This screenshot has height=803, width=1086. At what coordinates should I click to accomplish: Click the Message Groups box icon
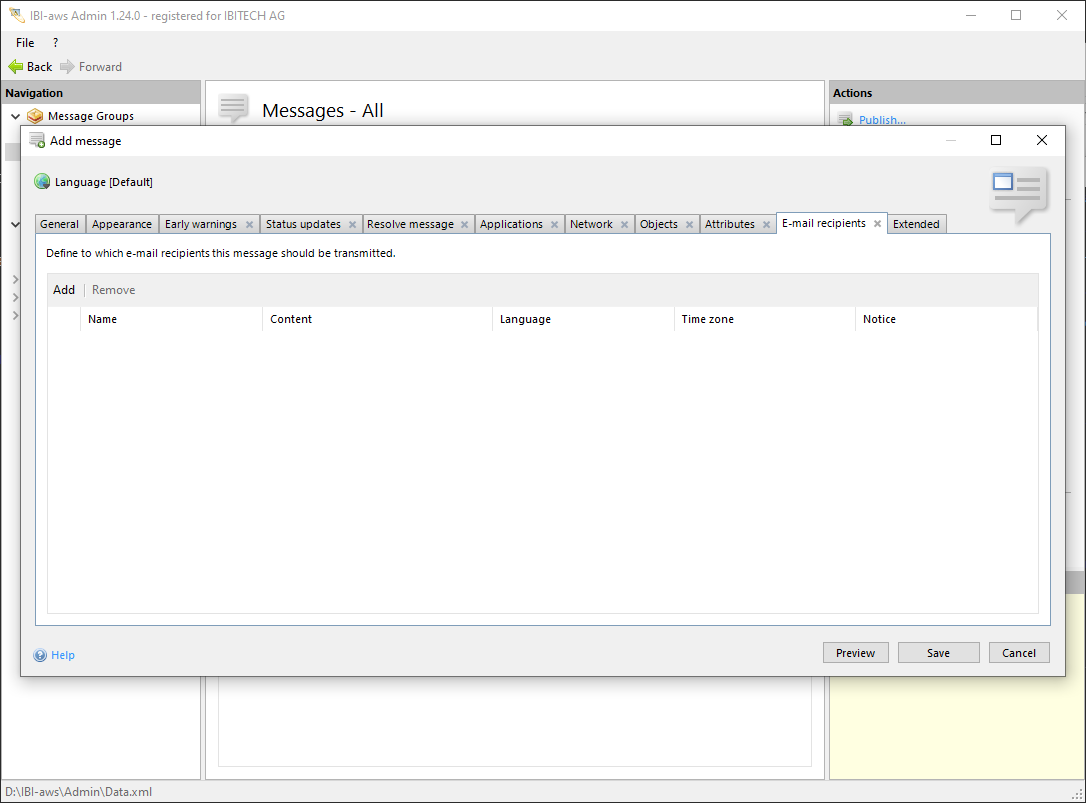35,116
